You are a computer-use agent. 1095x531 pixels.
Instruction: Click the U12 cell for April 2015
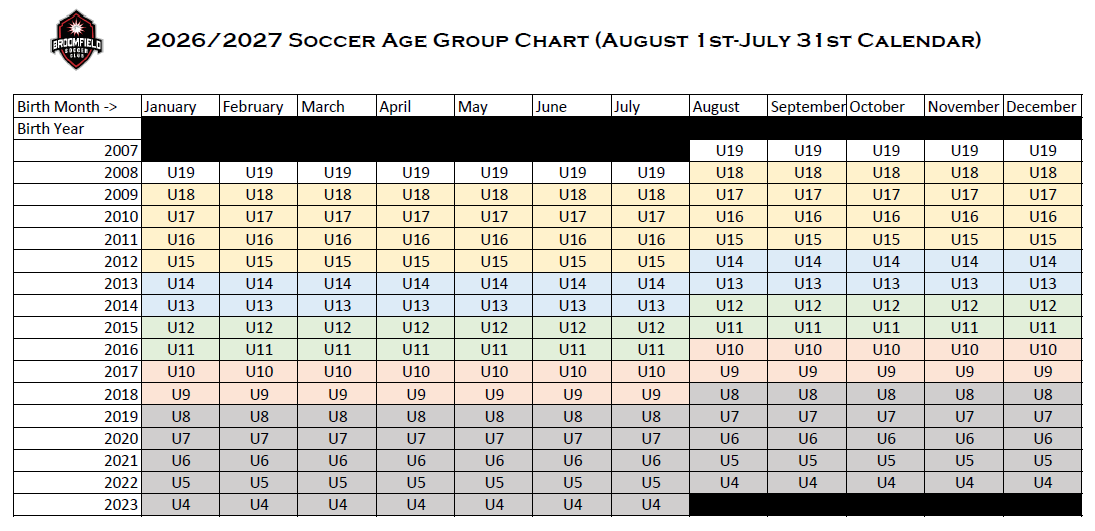(x=416, y=328)
